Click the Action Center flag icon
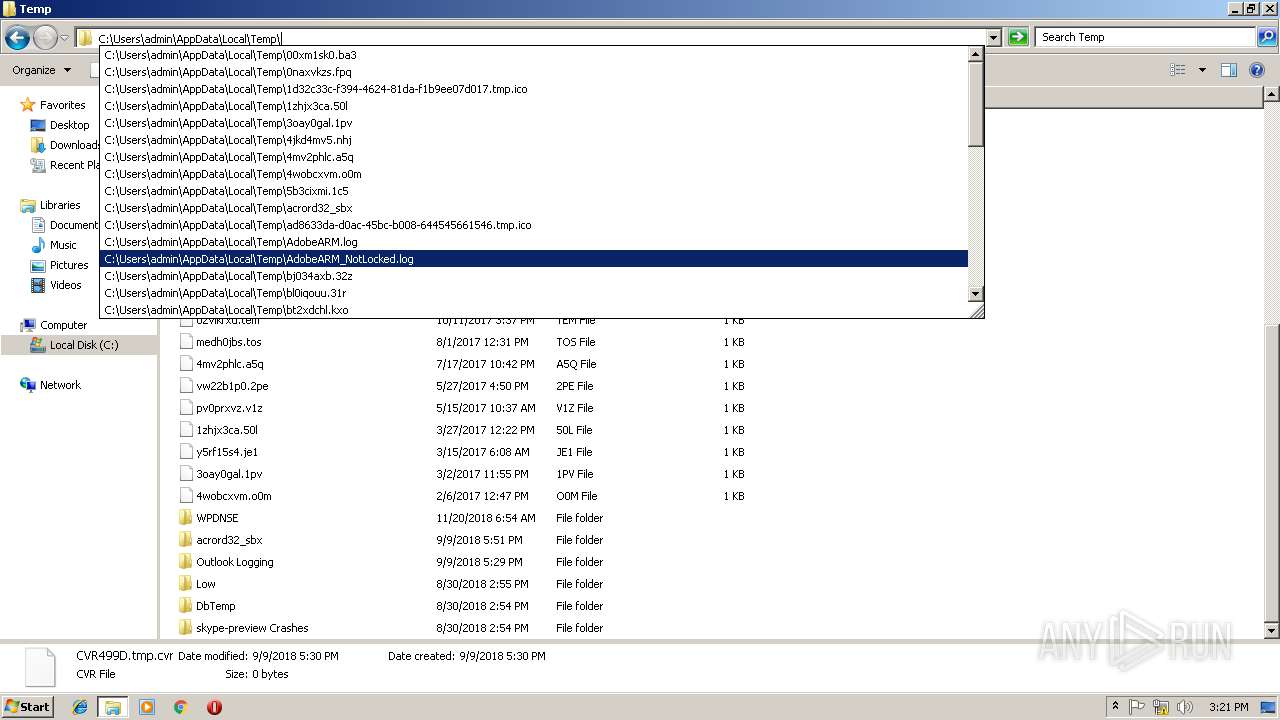Image resolution: width=1280 pixels, height=720 pixels. click(1137, 707)
